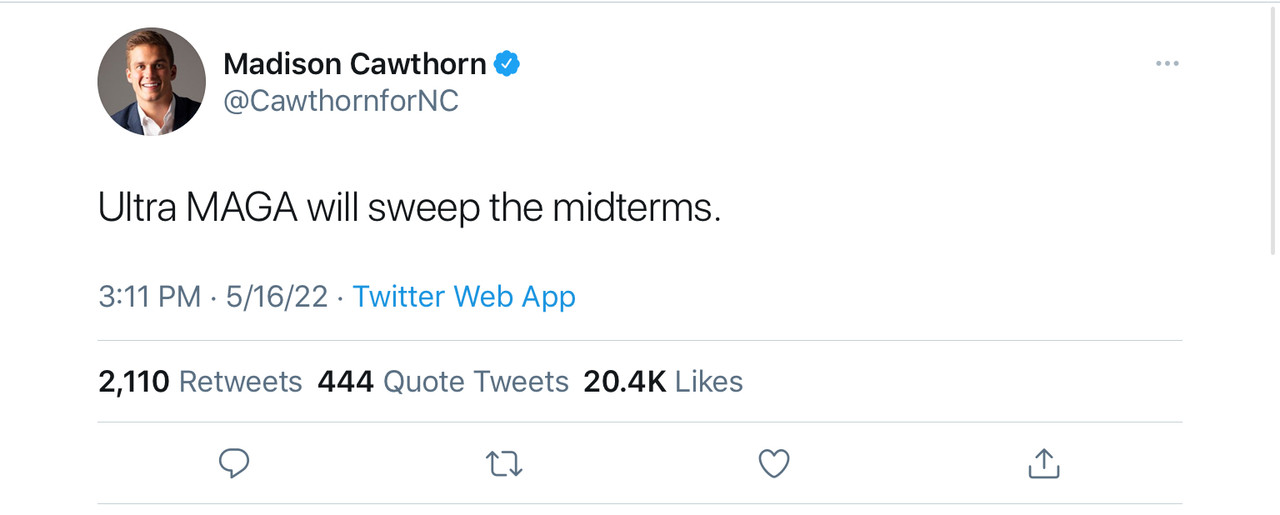Click the word midterms in tweet text
This screenshot has width=1280, height=515.
(x=636, y=207)
